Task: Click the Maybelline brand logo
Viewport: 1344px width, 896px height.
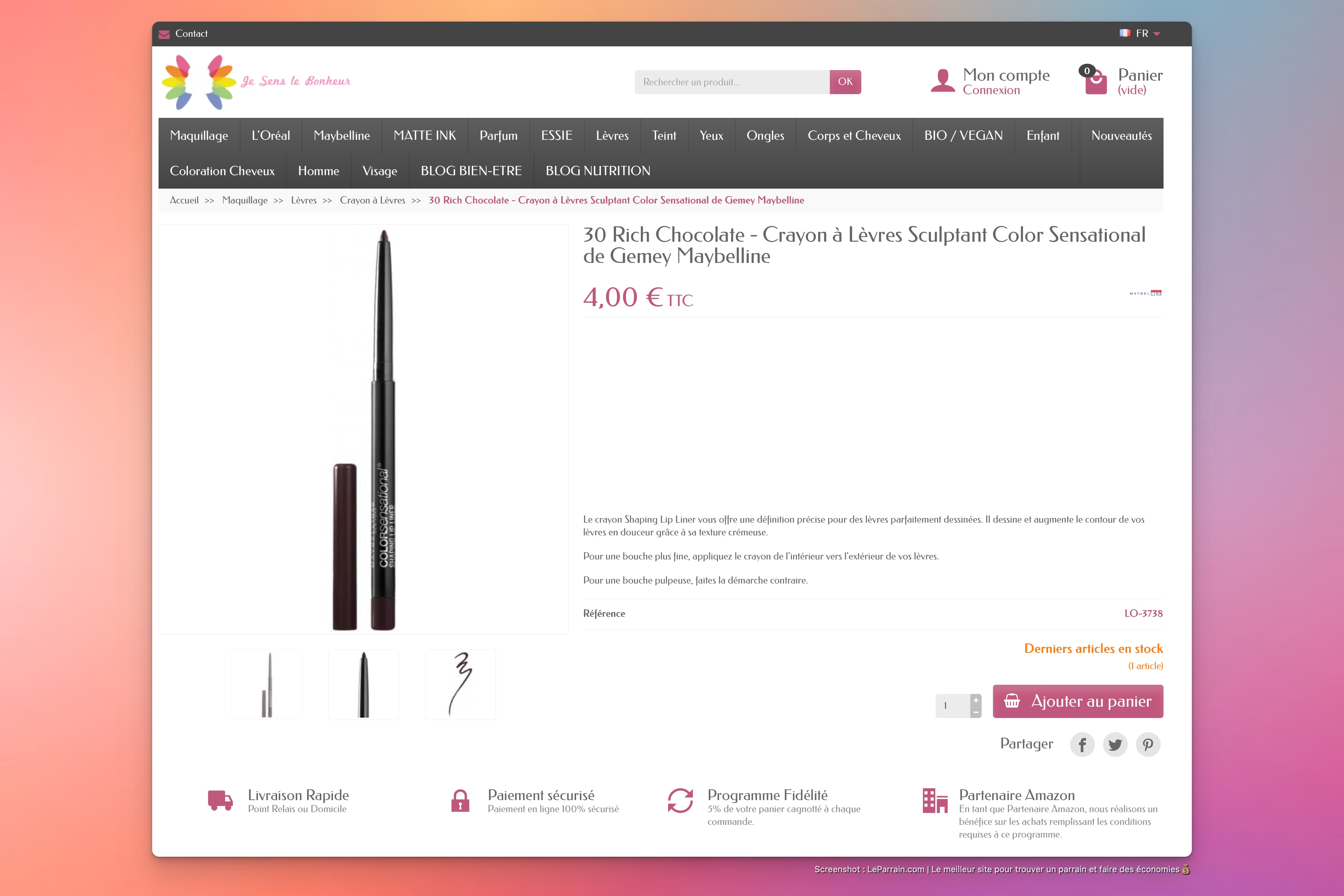Action: 1145,293
